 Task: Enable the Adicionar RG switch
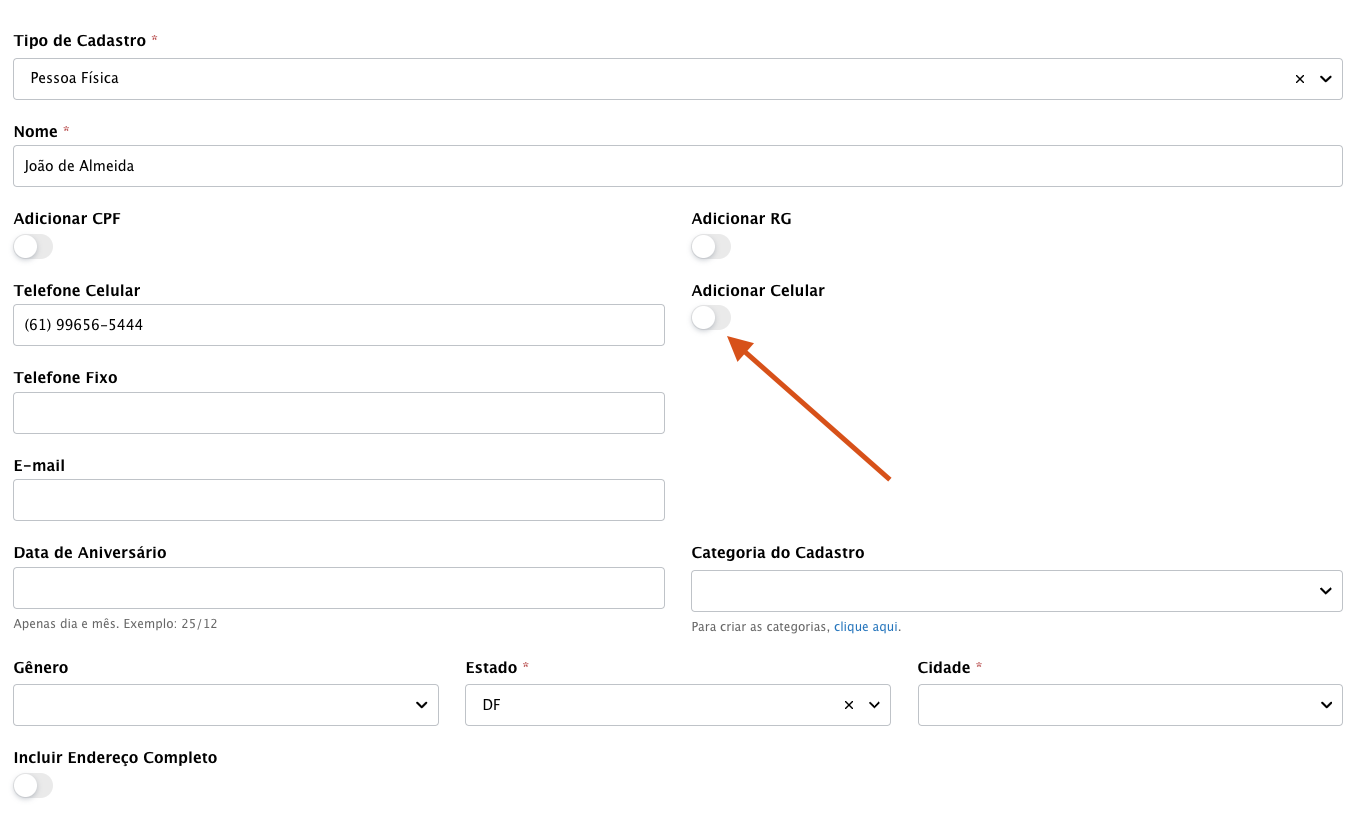(711, 247)
